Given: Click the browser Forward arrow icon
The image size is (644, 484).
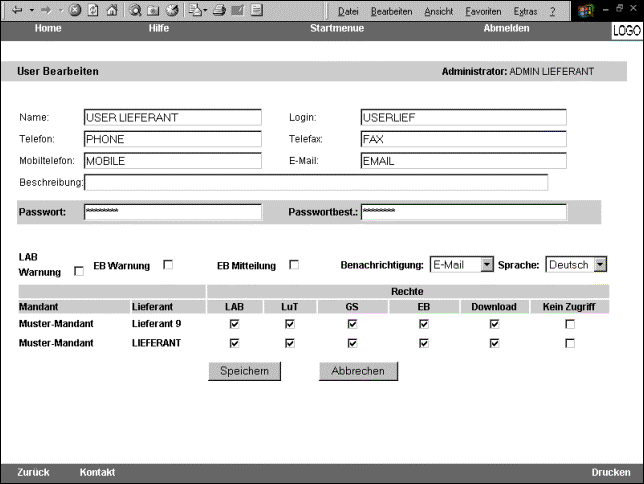Looking at the screenshot, I should pyautogui.click(x=46, y=10).
